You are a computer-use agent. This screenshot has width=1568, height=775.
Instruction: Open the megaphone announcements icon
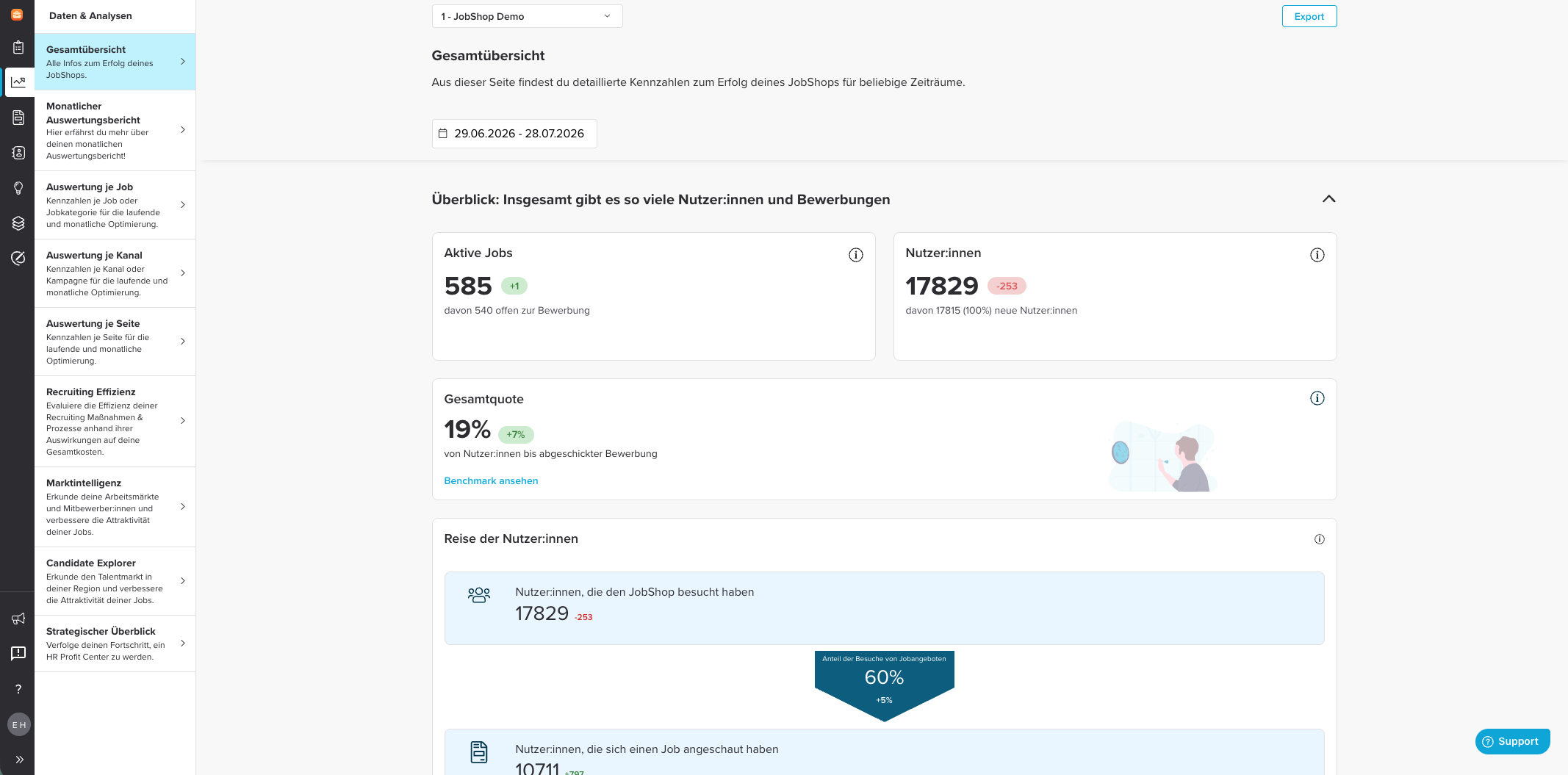click(18, 619)
